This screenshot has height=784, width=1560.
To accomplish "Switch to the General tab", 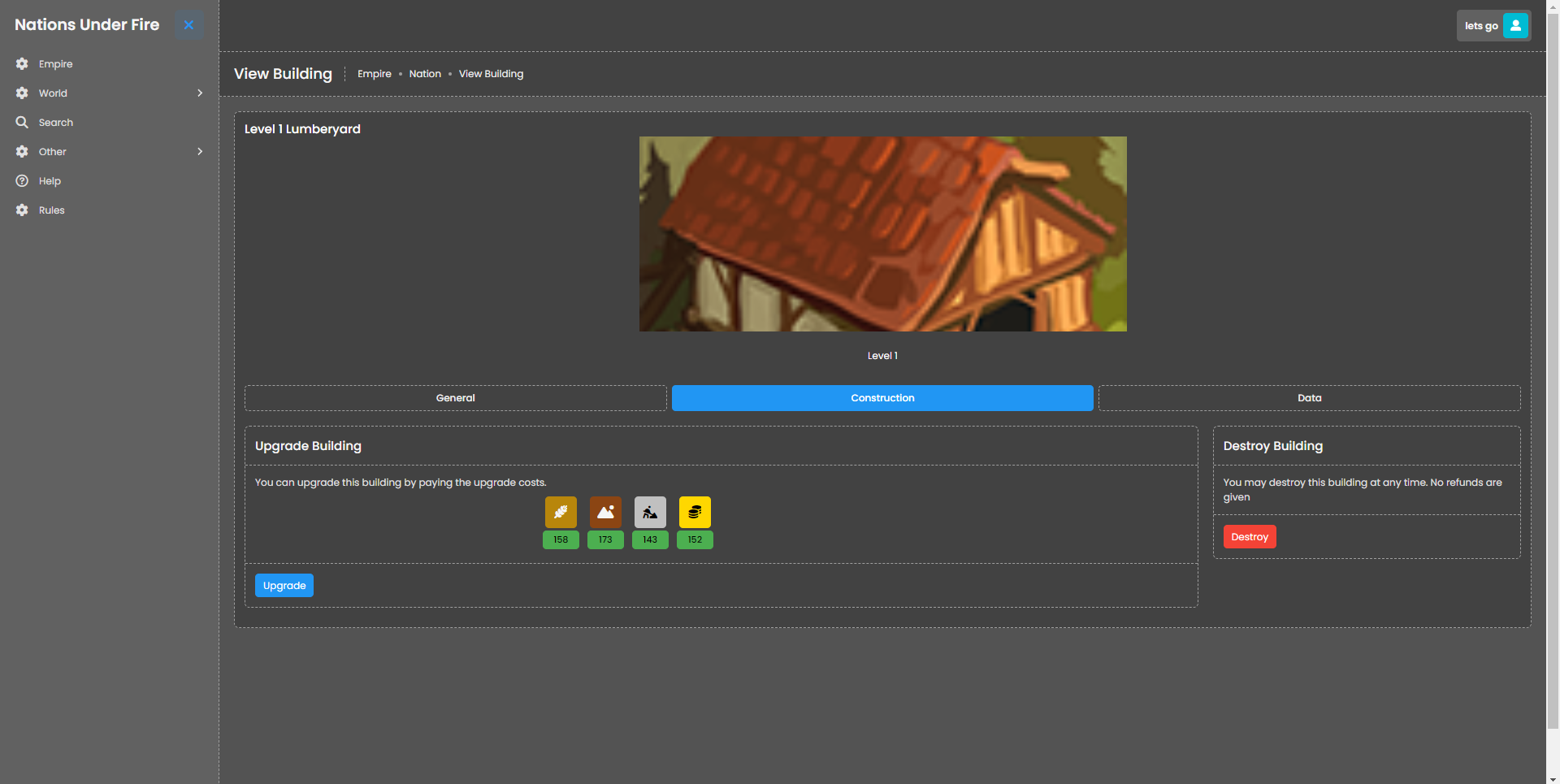I will (x=455, y=398).
